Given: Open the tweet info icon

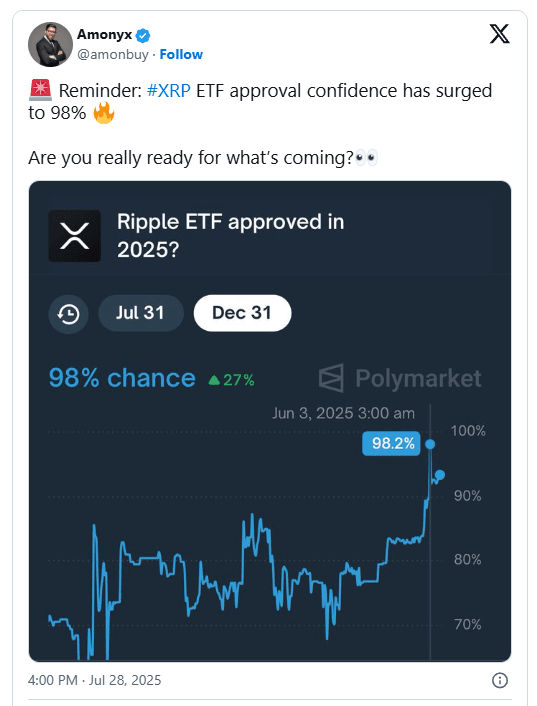Looking at the screenshot, I should click(500, 680).
